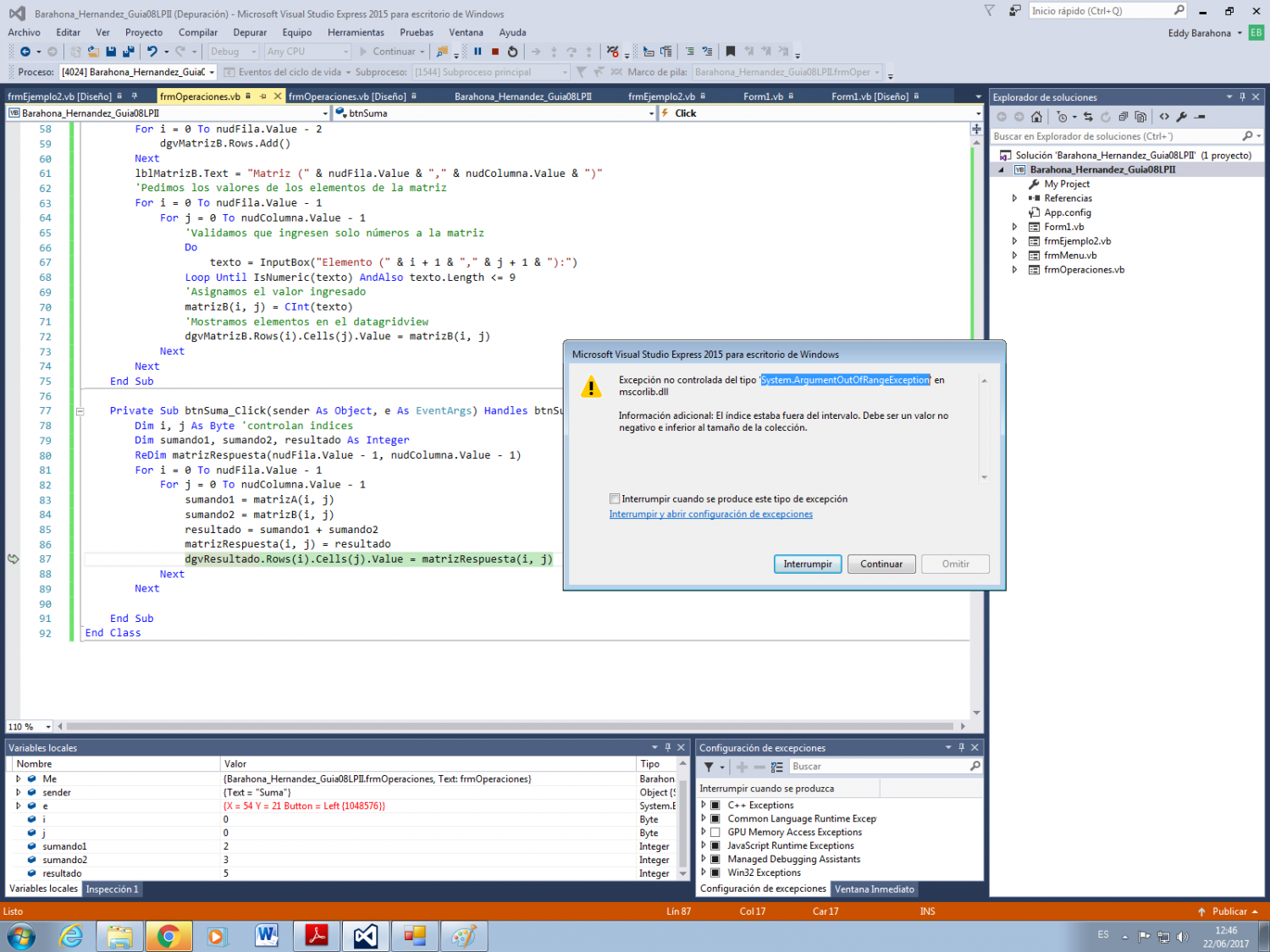Stop debugging with the red square icon

[x=495, y=52]
